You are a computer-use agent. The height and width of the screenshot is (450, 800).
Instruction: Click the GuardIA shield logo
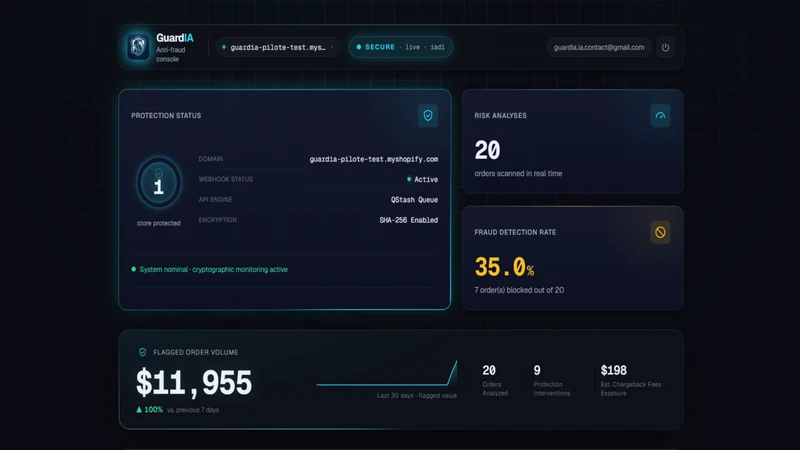coord(138,47)
